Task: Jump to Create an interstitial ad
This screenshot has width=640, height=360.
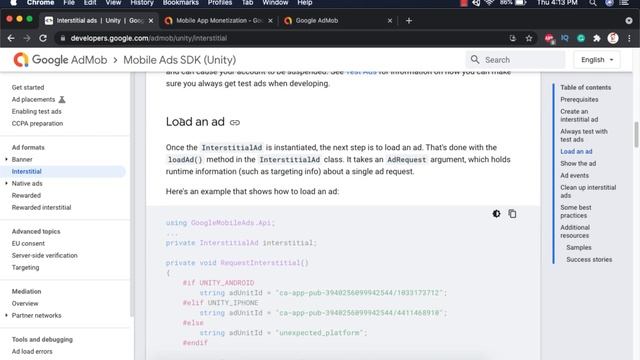Action: tap(579, 116)
